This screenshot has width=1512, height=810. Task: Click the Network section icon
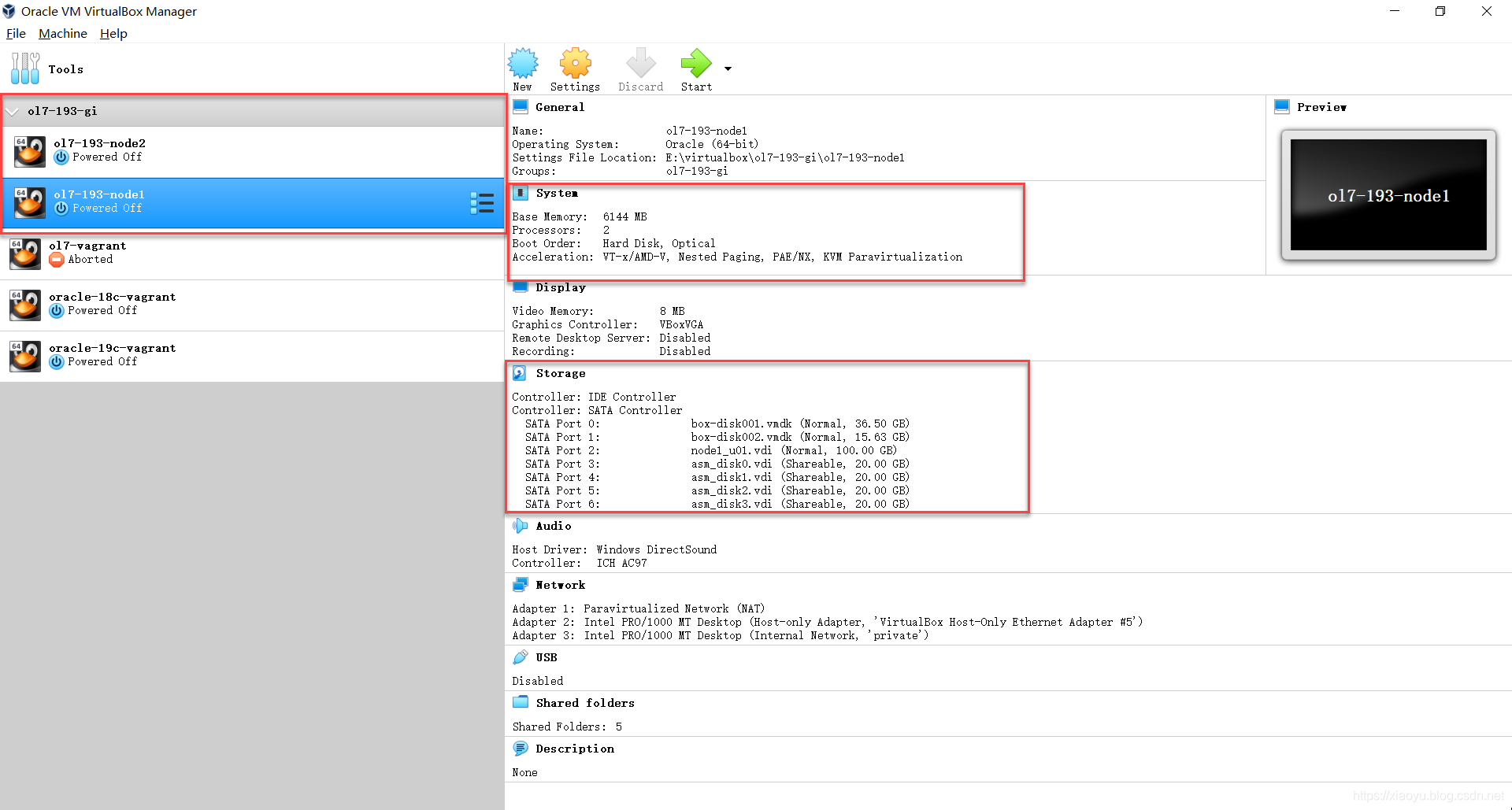(521, 584)
